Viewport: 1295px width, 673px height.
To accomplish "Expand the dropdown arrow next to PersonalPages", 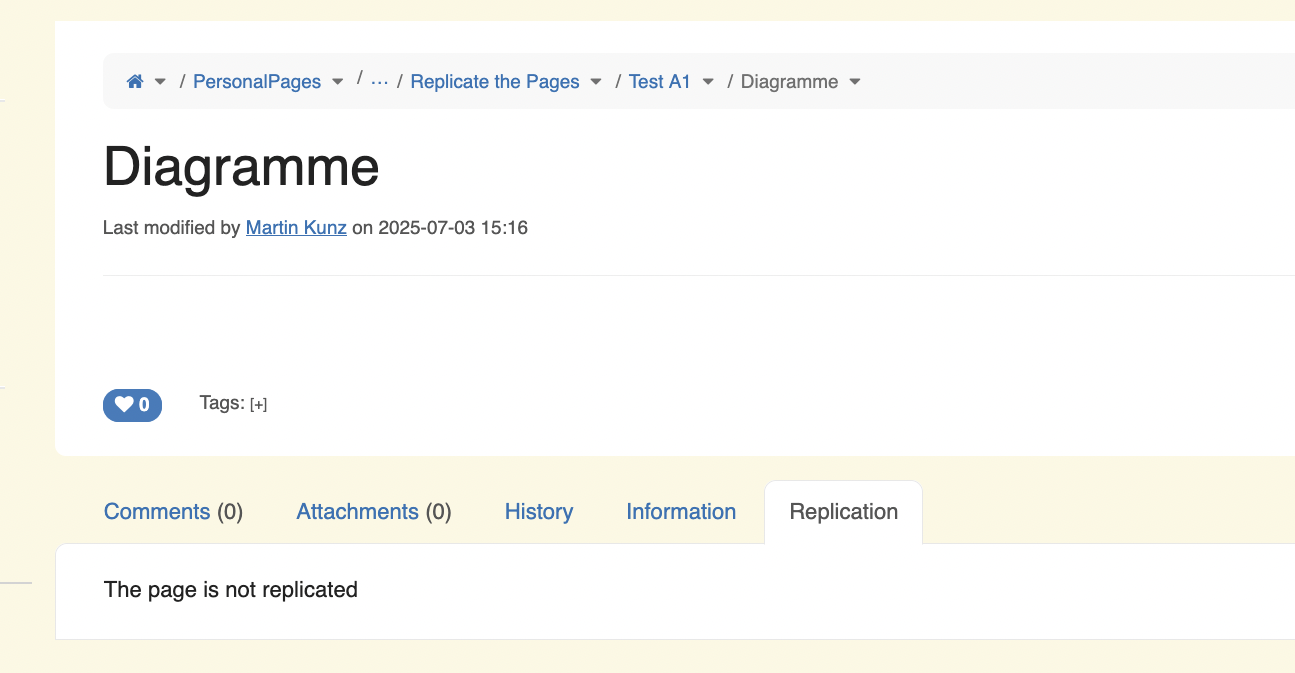I will click(x=338, y=82).
